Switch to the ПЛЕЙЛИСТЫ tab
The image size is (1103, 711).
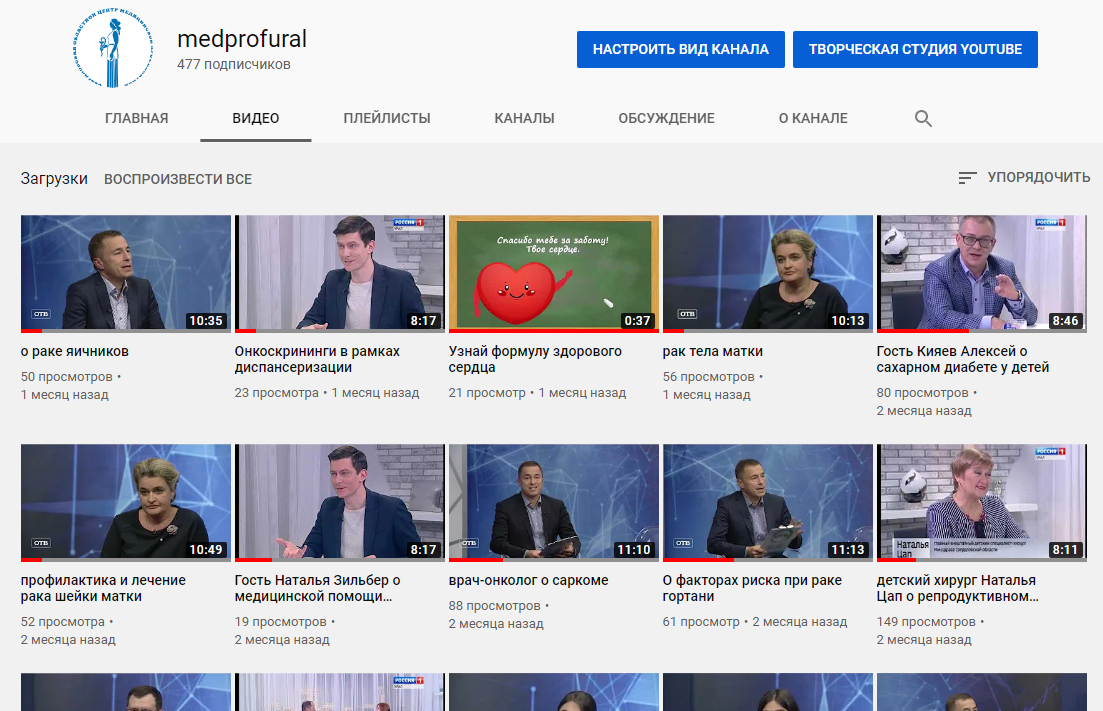tap(386, 118)
